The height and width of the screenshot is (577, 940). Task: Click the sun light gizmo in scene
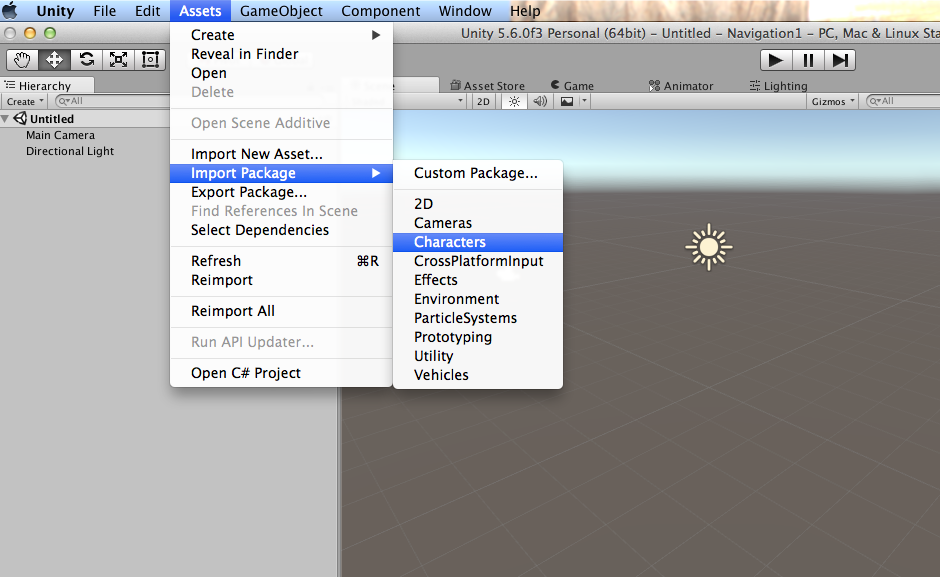point(709,247)
